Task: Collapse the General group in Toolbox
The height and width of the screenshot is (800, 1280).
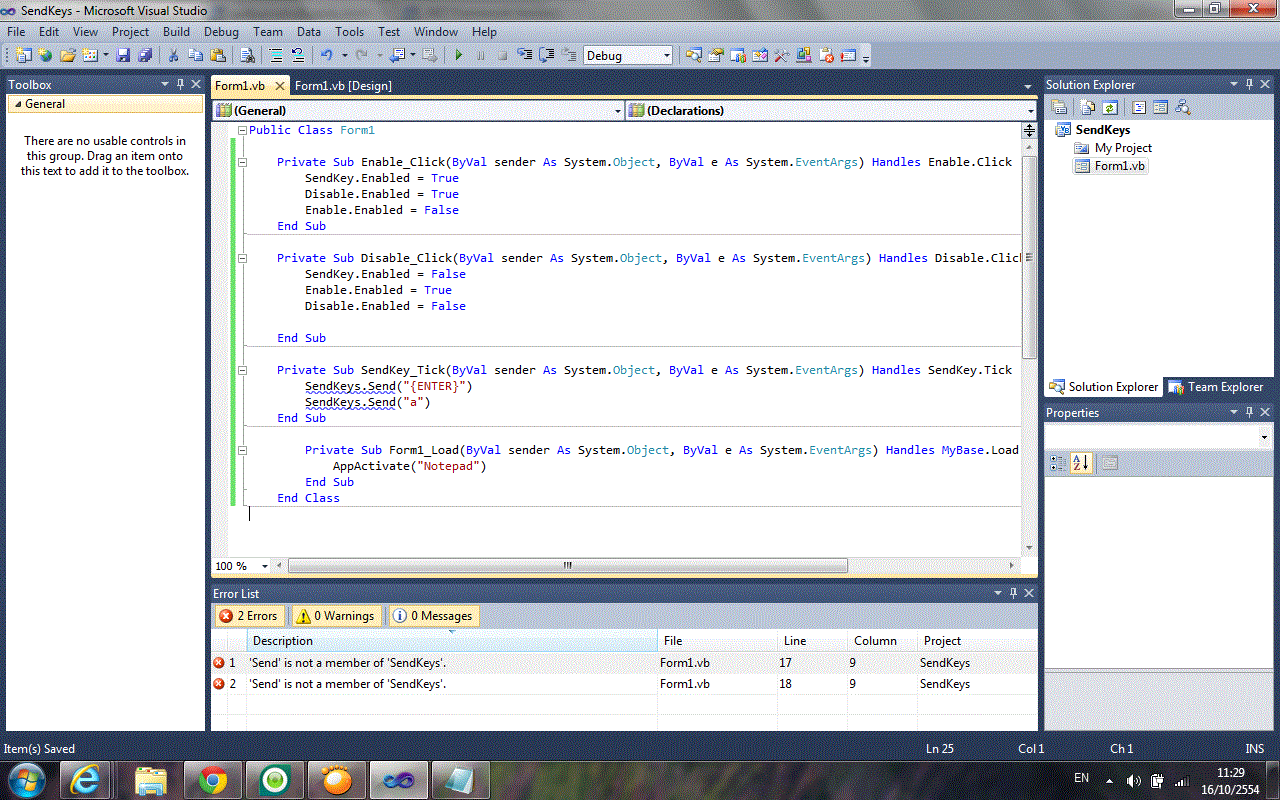Action: click(17, 104)
